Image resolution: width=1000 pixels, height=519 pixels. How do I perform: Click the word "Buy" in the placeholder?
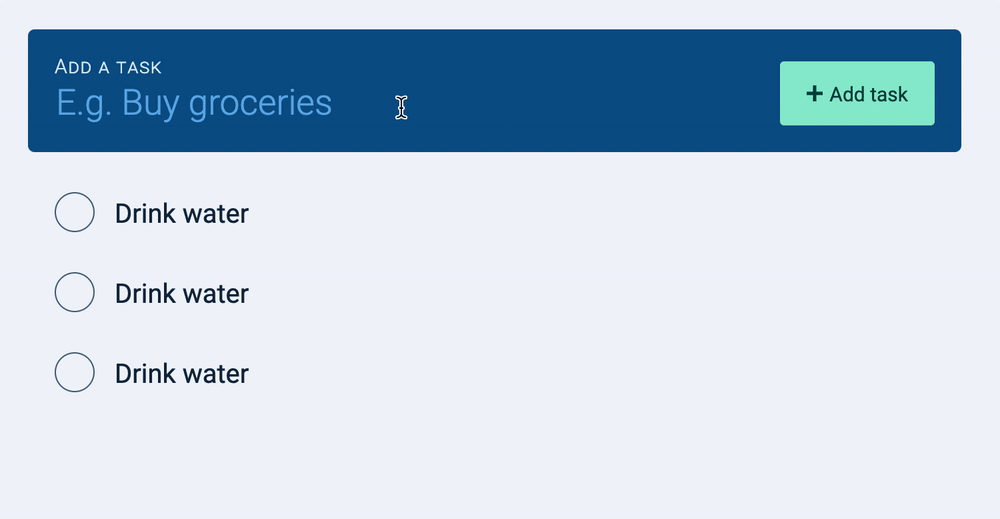151,103
